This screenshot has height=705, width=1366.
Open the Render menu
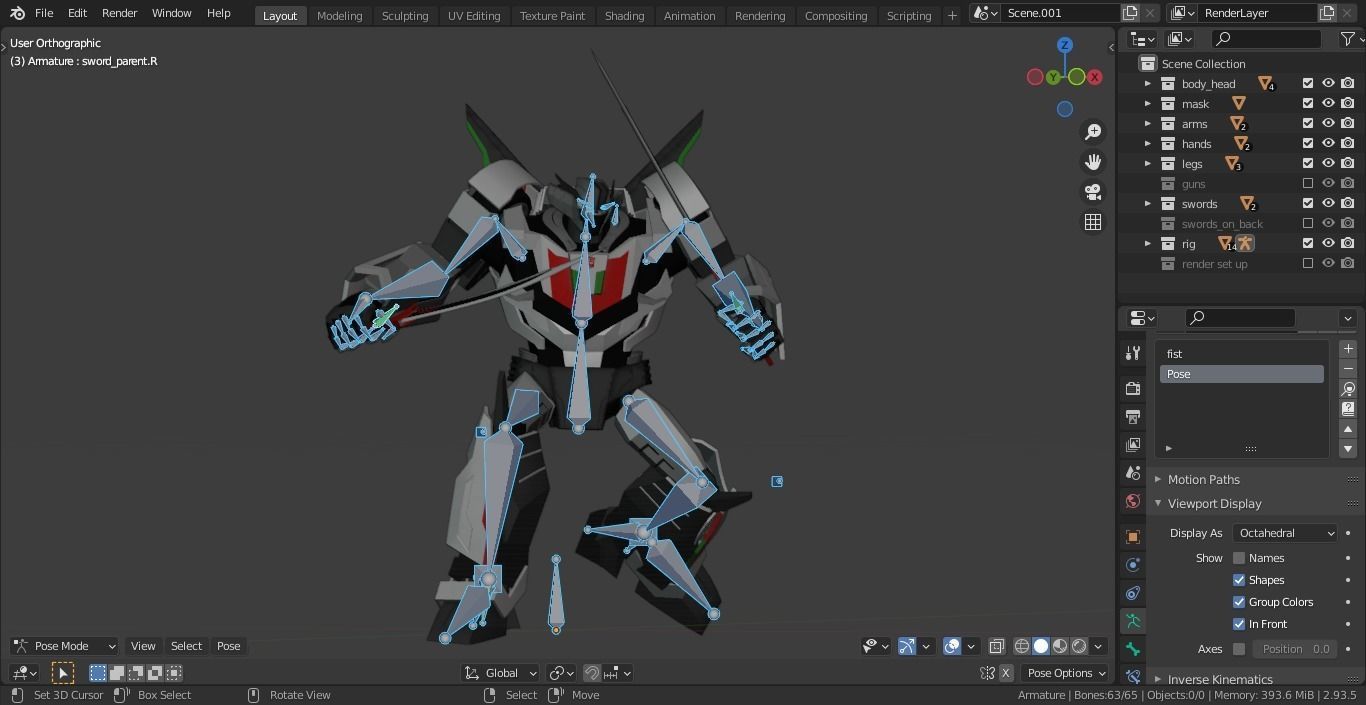(119, 13)
